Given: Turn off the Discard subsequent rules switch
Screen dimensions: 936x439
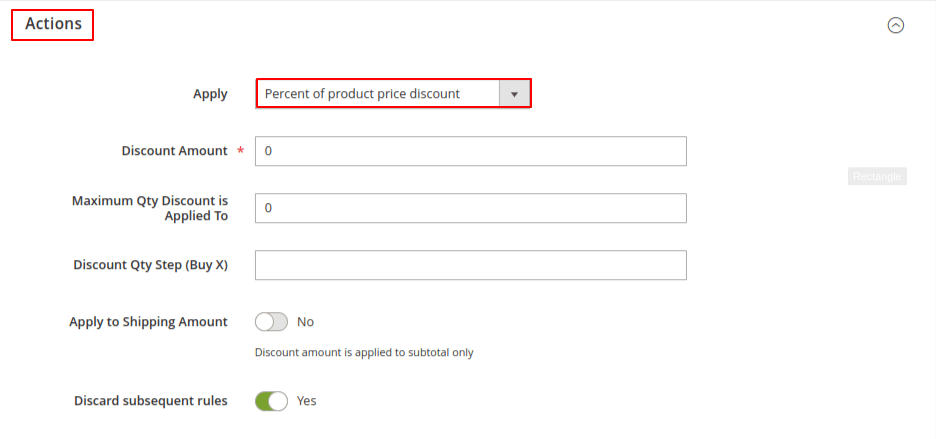Looking at the screenshot, I should point(271,401).
